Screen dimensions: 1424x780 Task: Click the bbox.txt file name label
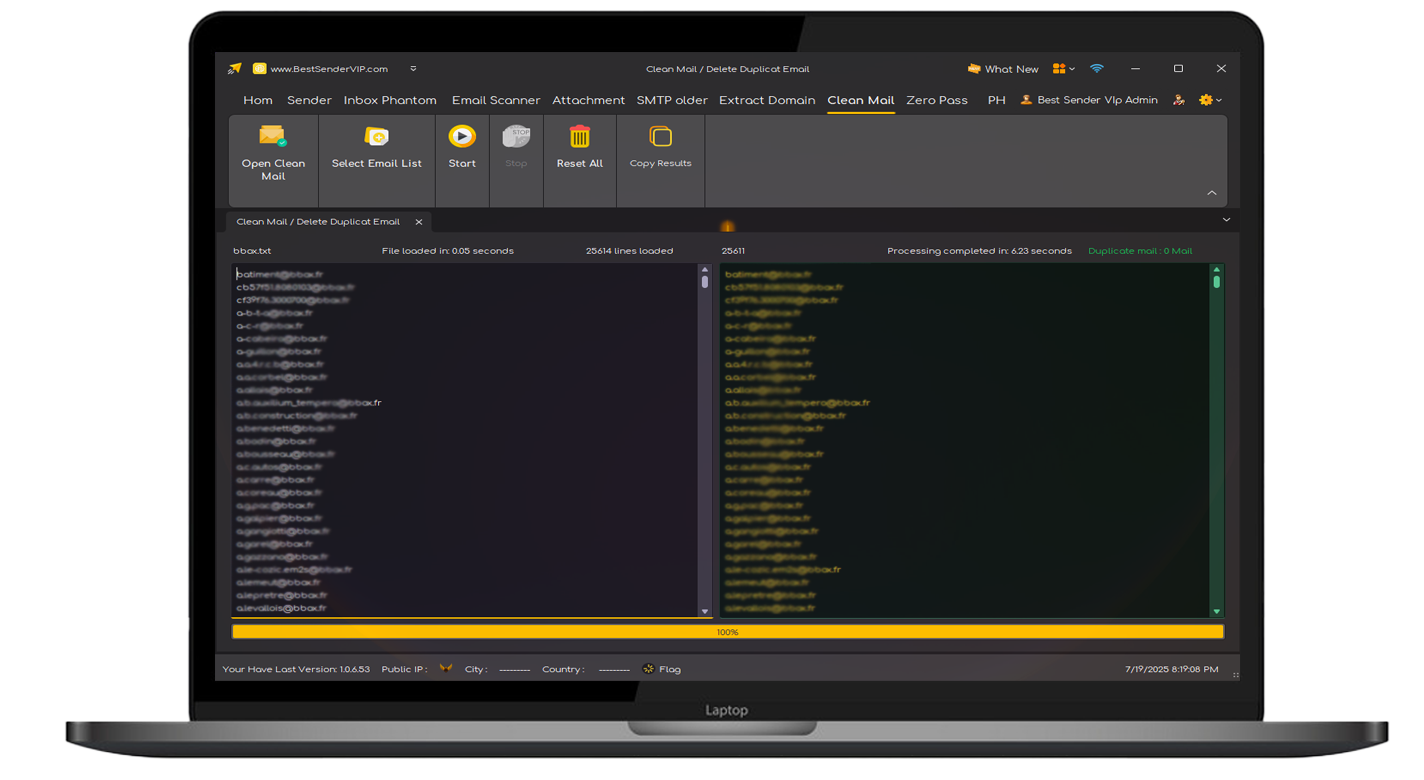point(252,251)
